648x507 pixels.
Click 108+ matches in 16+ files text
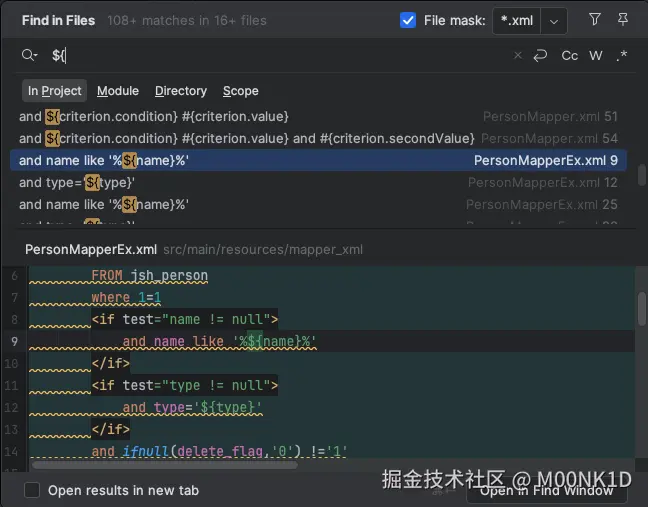tap(187, 21)
